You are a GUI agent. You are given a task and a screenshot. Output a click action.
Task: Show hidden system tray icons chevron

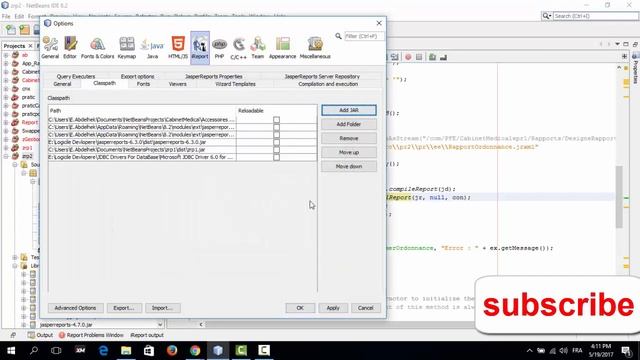[x=529, y=351]
